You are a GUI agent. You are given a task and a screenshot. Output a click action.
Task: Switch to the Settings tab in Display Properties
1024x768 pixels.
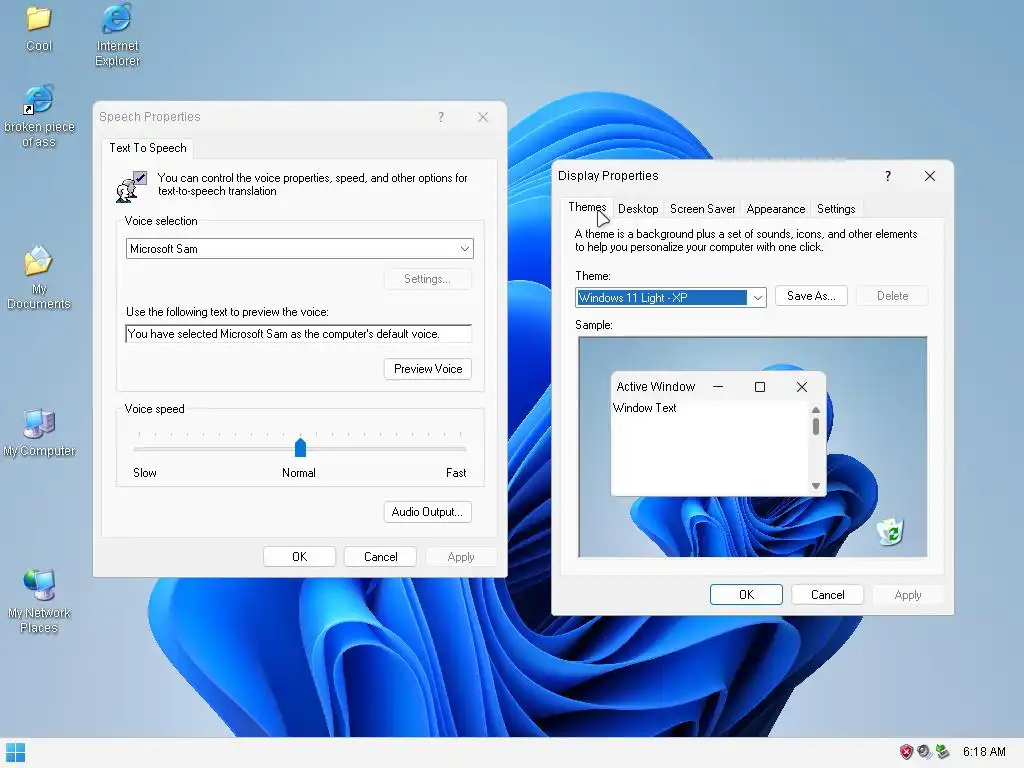pos(836,209)
